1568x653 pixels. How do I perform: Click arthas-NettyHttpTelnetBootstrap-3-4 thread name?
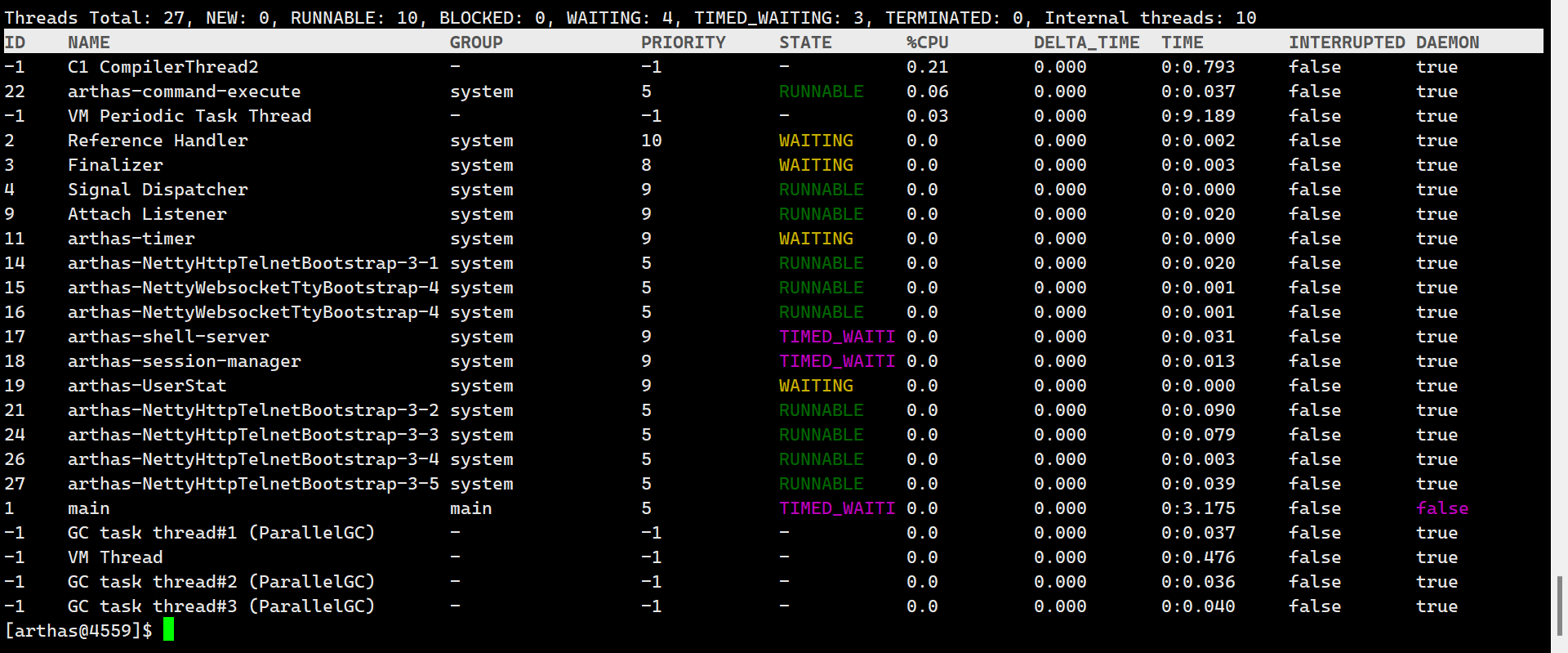253,459
